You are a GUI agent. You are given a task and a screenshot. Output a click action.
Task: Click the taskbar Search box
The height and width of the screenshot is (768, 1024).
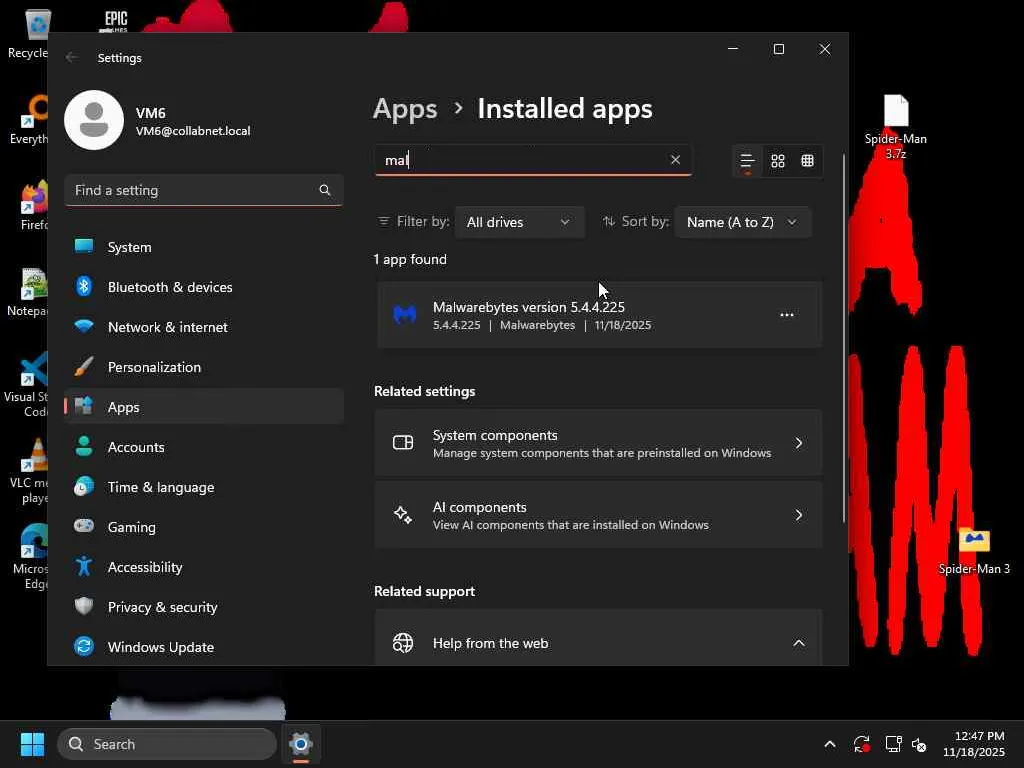click(167, 744)
